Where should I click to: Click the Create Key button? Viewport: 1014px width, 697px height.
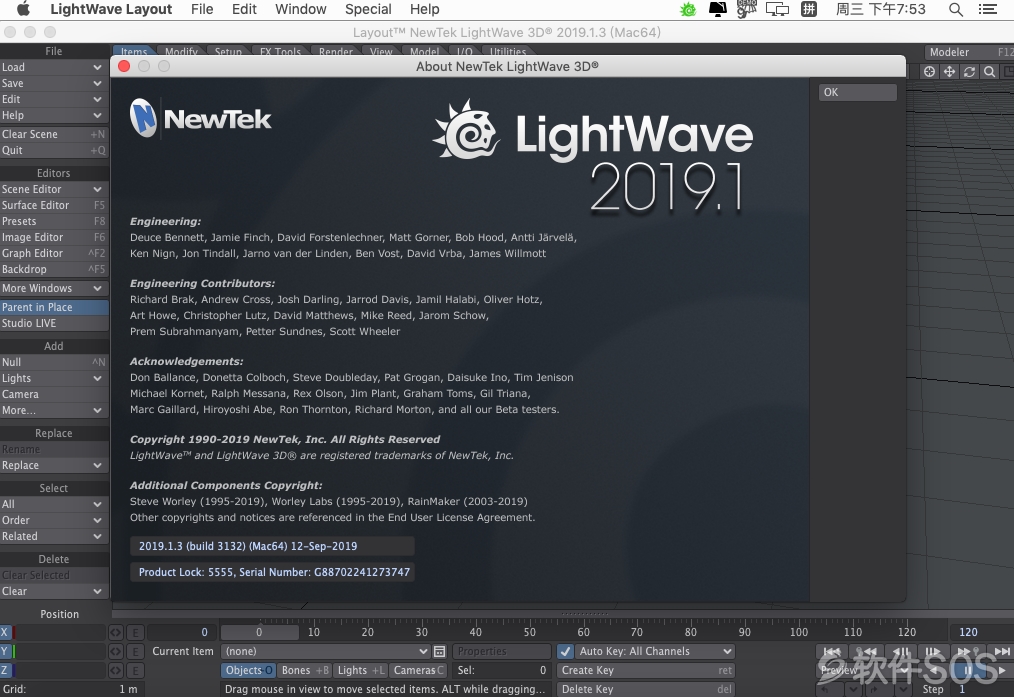click(645, 670)
